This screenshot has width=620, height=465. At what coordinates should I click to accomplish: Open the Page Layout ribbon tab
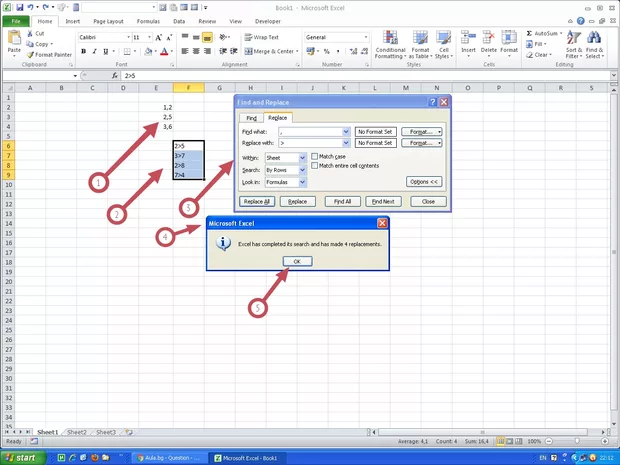point(108,20)
